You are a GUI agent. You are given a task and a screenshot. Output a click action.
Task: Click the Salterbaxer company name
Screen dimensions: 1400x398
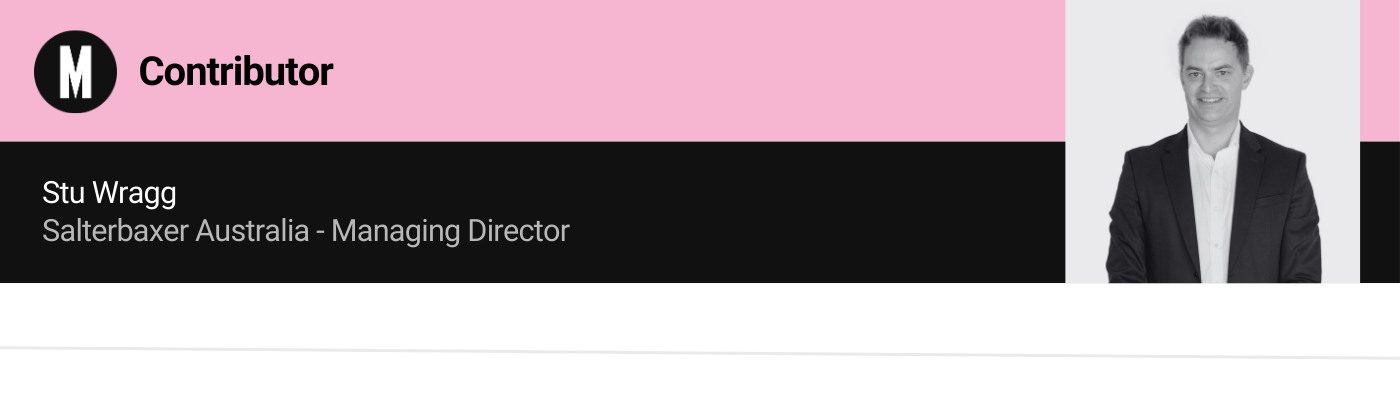[116, 231]
